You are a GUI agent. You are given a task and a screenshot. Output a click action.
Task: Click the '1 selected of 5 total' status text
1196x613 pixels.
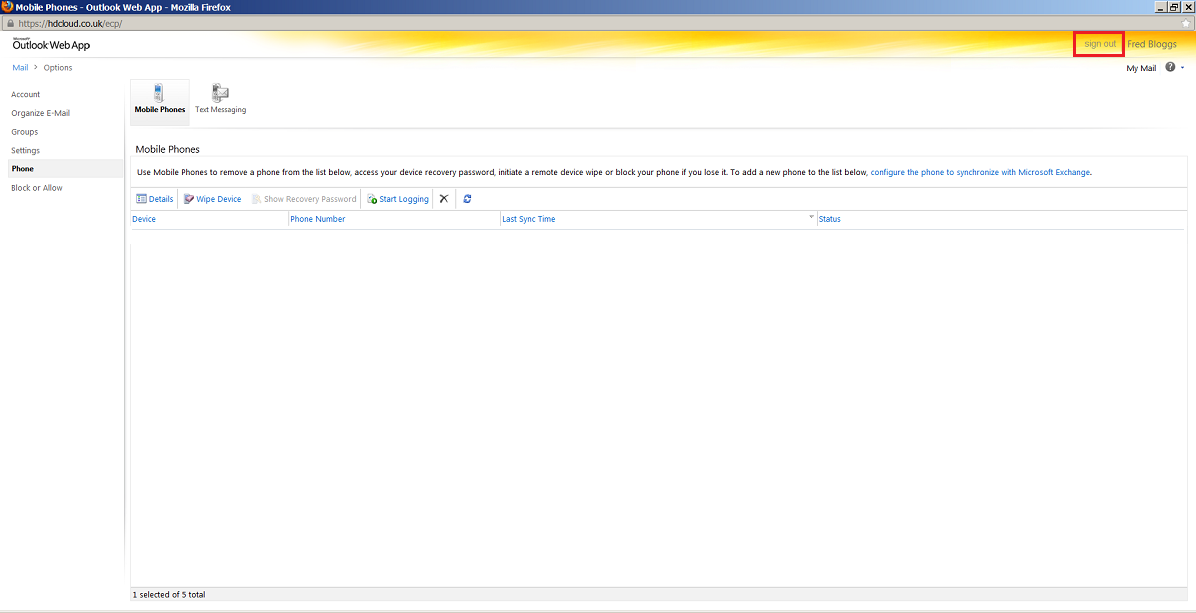coord(169,594)
